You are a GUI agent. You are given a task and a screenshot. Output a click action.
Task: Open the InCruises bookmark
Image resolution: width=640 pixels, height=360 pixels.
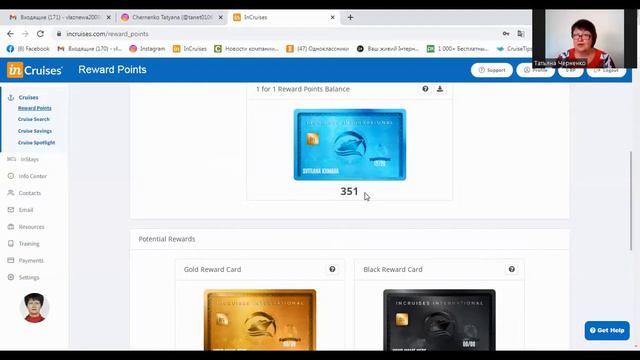click(x=190, y=49)
